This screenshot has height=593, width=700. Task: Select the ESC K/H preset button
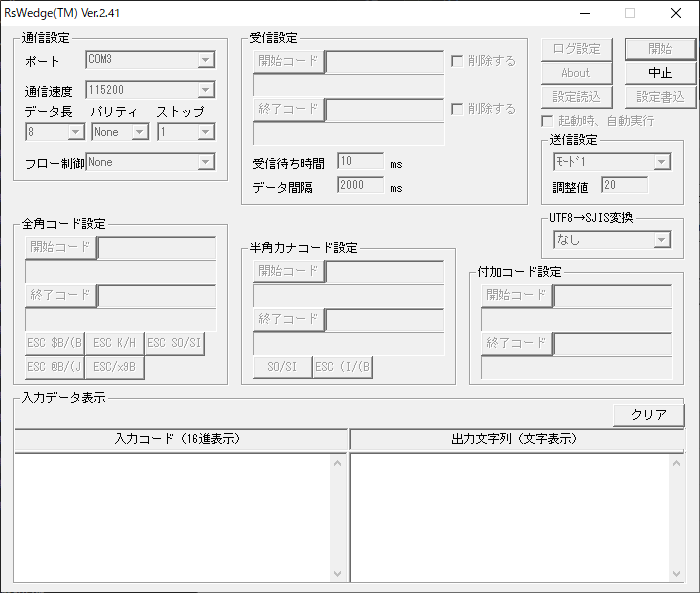click(115, 343)
